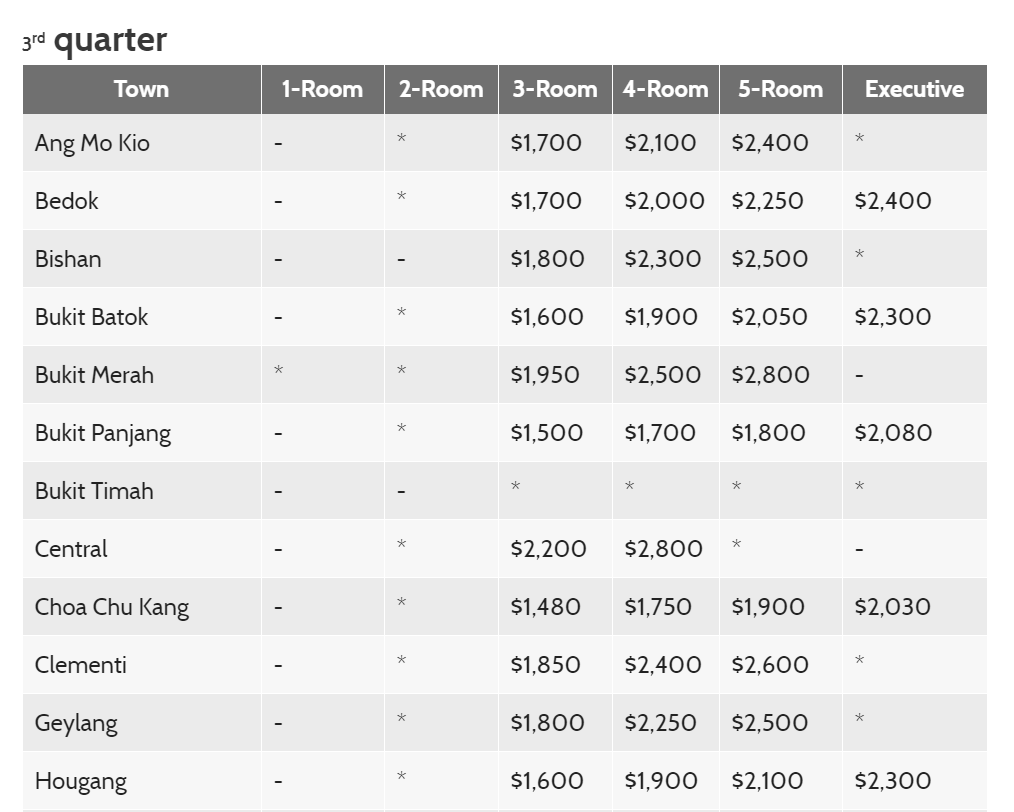Click the Bukit Timah town cell

[94, 491]
